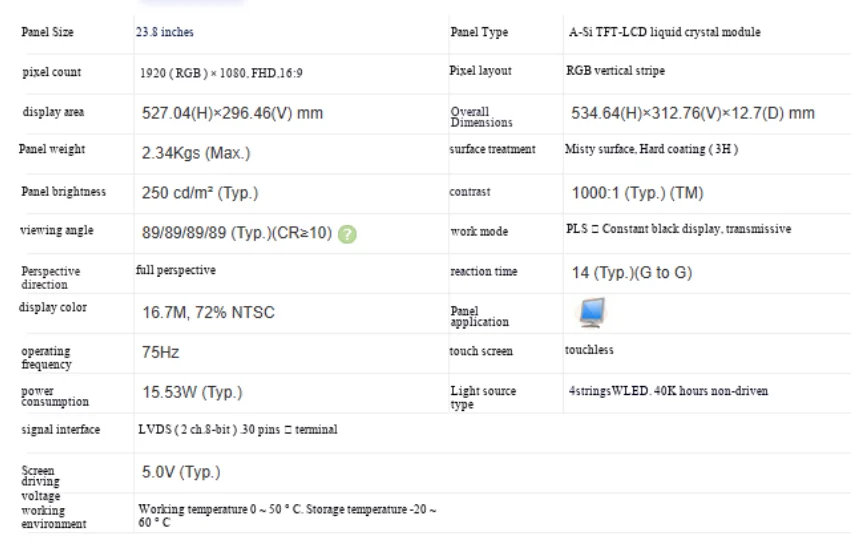Select the 'Light source type' label

point(483,397)
